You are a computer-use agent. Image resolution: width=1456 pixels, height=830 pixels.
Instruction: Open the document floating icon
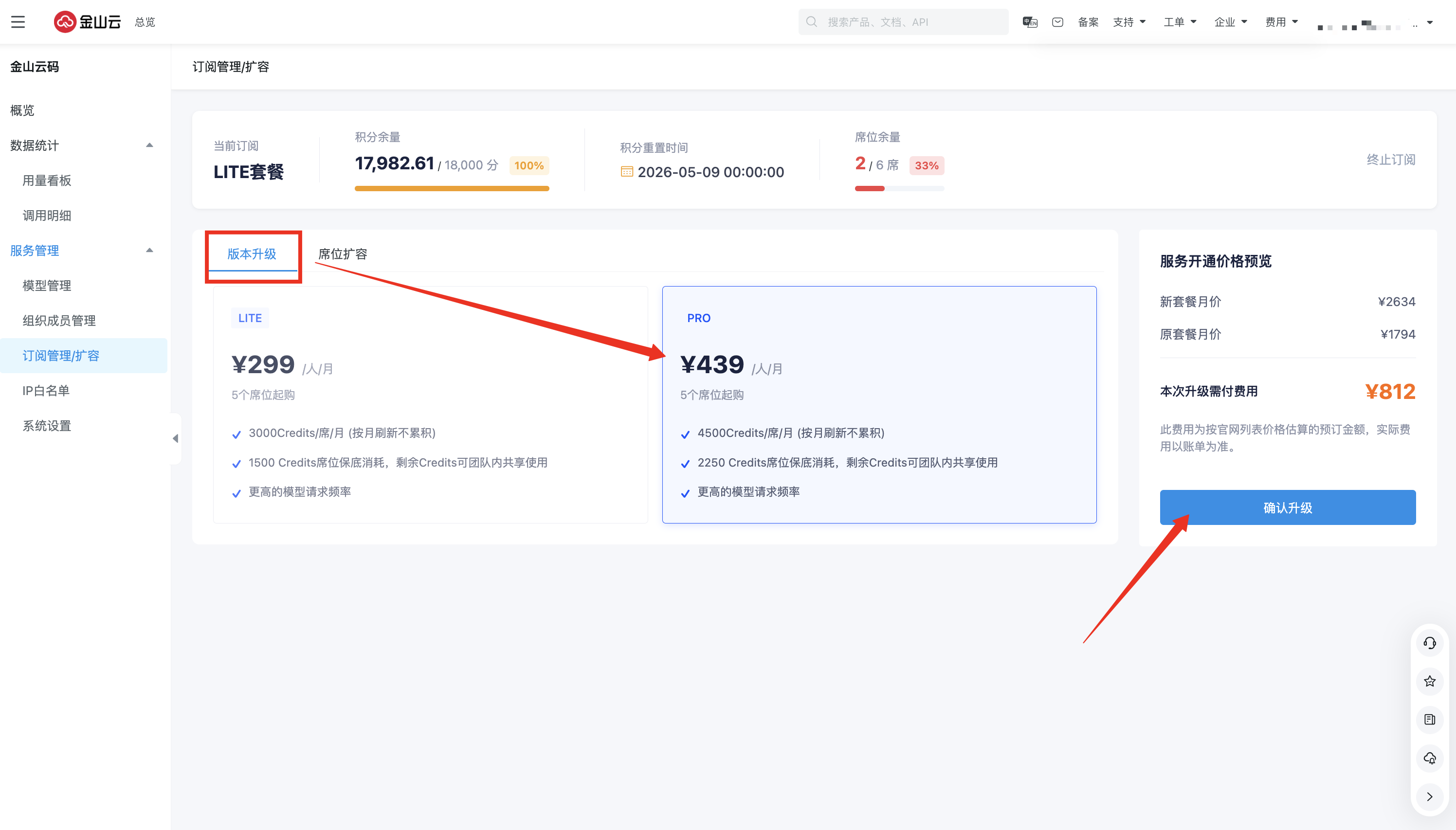[1429, 720]
